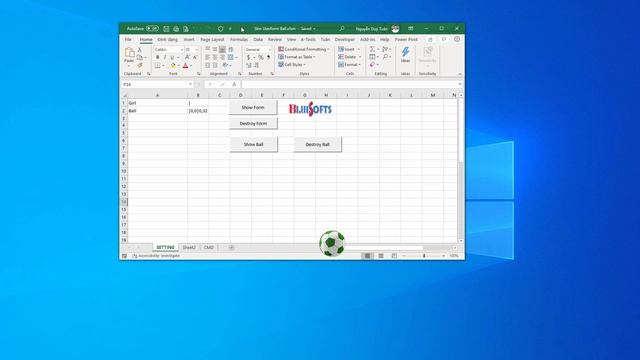Click Sort & Filter icon
This screenshot has height=360, width=640.
385,49
